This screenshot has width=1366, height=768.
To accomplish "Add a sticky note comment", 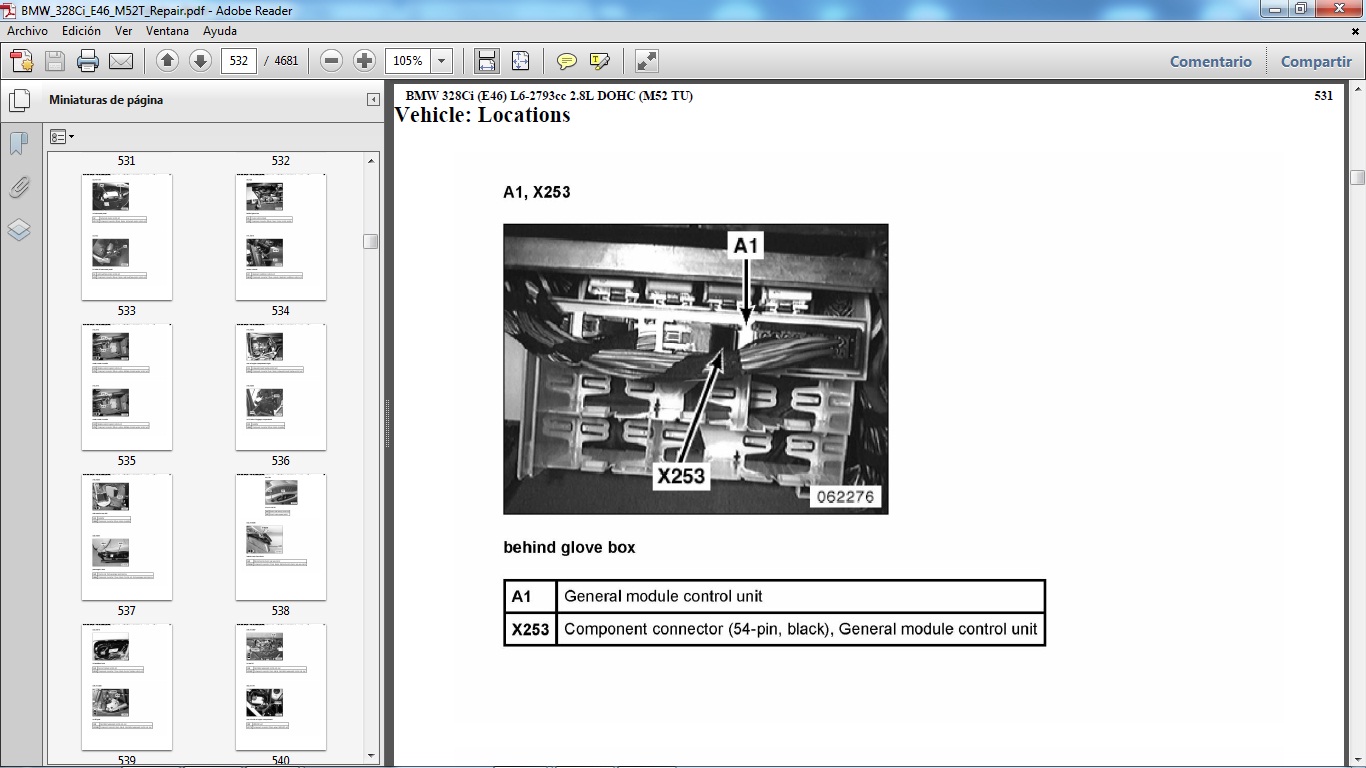I will pos(567,61).
